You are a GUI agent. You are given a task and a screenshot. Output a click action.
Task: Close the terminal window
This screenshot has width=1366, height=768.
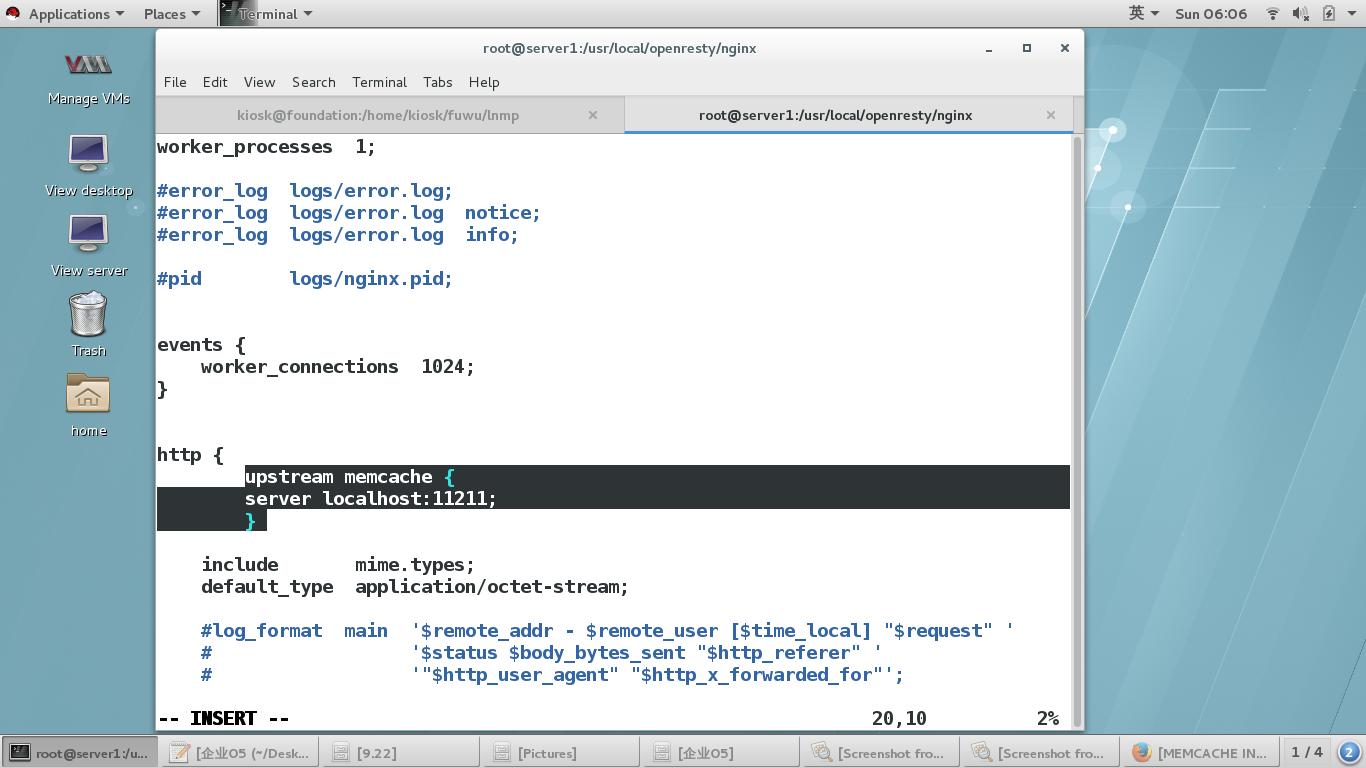pyautogui.click(x=1065, y=48)
